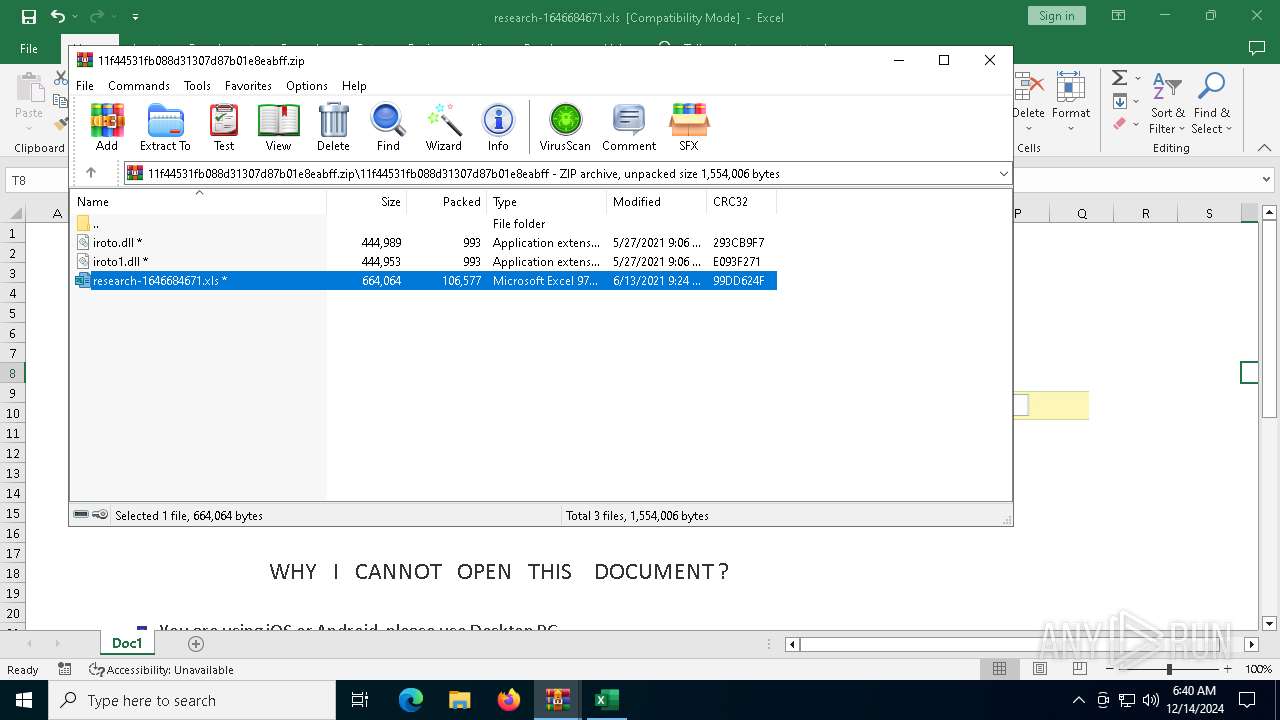Image resolution: width=1280 pixels, height=720 pixels.
Task: Open Tools menu in WinRAR
Action: pos(197,86)
